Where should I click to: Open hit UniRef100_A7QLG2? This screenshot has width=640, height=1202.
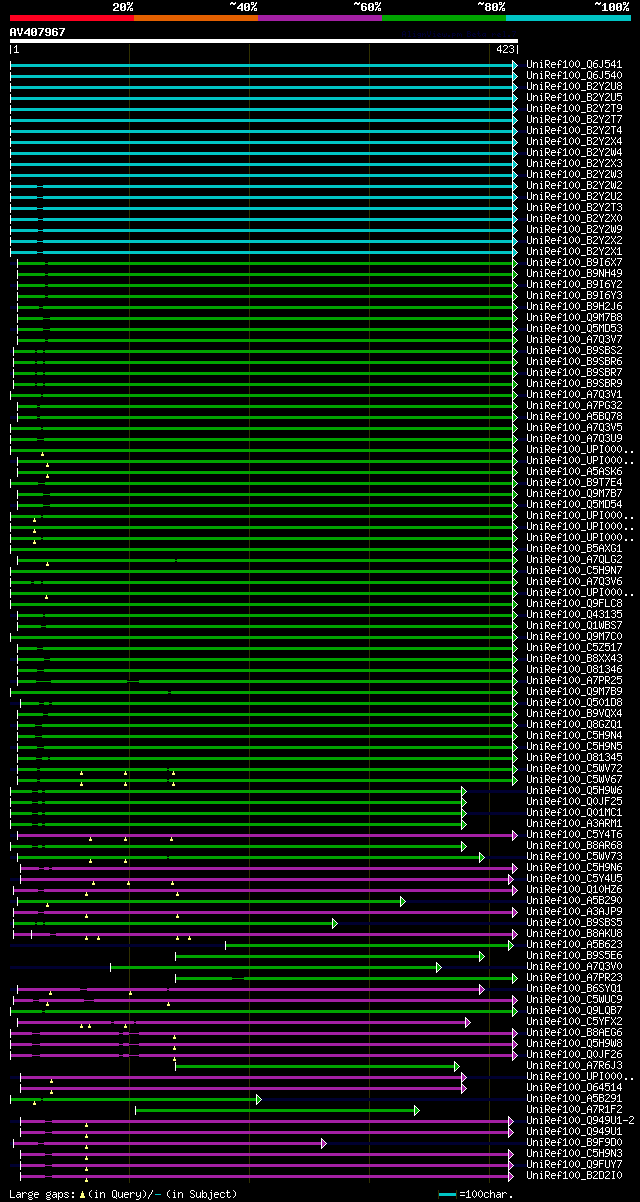575,559
